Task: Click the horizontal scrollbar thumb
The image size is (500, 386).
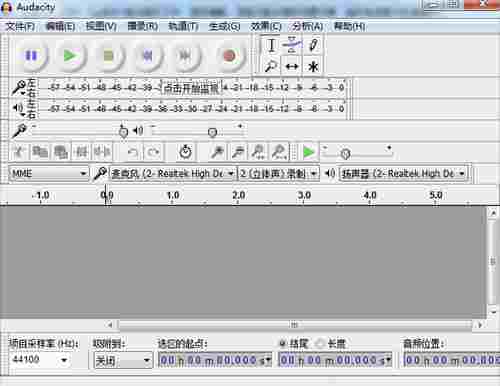Action: 295,324
